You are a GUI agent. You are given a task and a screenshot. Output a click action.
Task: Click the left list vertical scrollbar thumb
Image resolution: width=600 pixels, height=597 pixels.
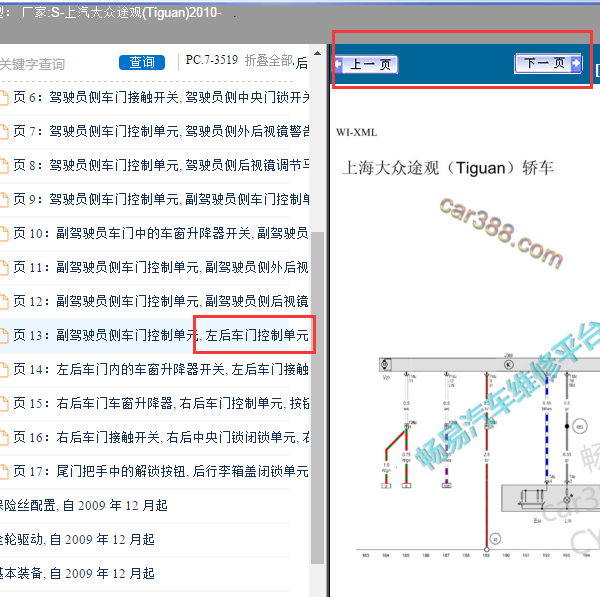317,397
